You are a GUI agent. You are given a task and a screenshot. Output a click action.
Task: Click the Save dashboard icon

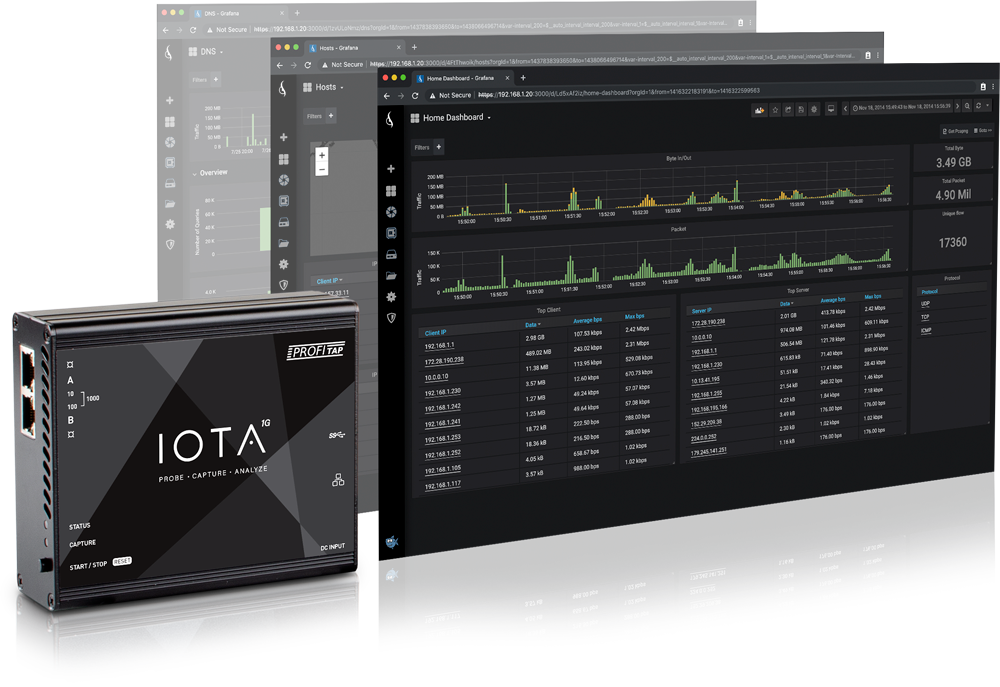point(801,109)
